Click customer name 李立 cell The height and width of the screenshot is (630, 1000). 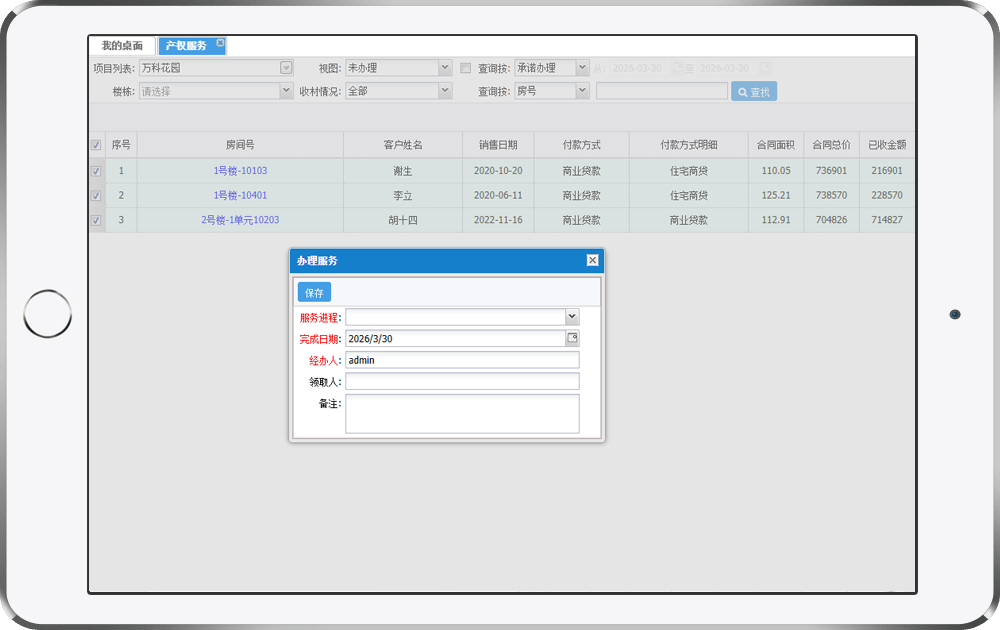click(403, 196)
